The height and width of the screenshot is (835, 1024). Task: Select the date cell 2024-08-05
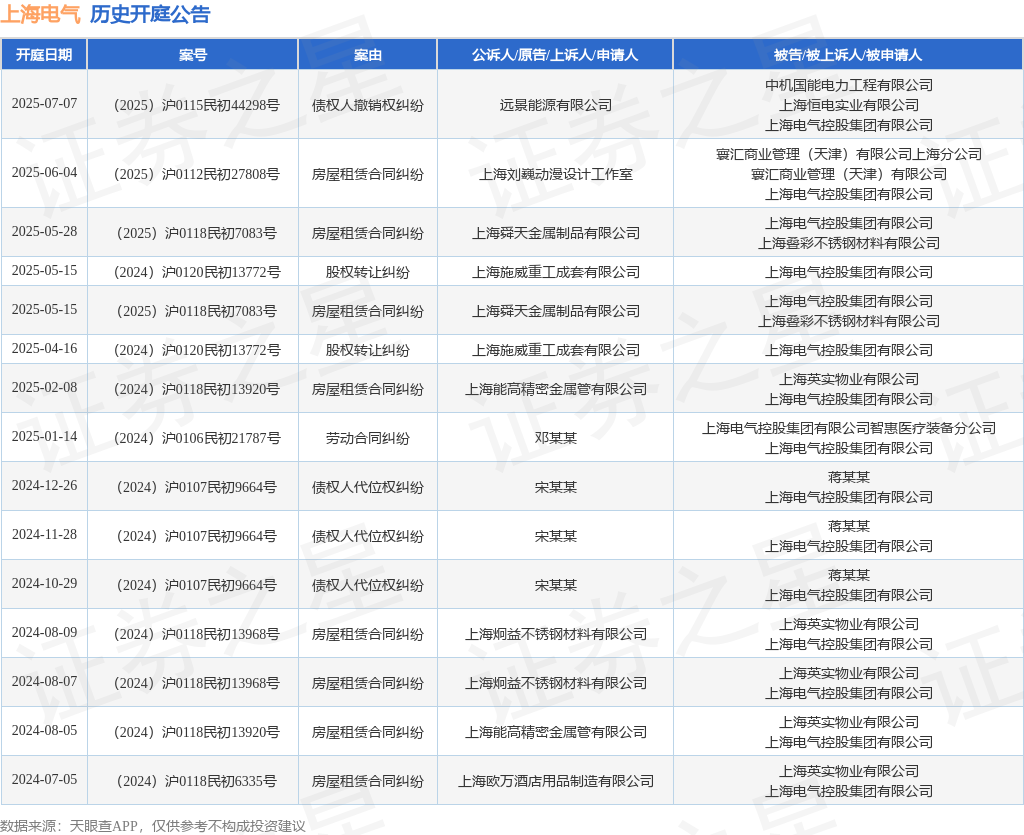[44, 731]
